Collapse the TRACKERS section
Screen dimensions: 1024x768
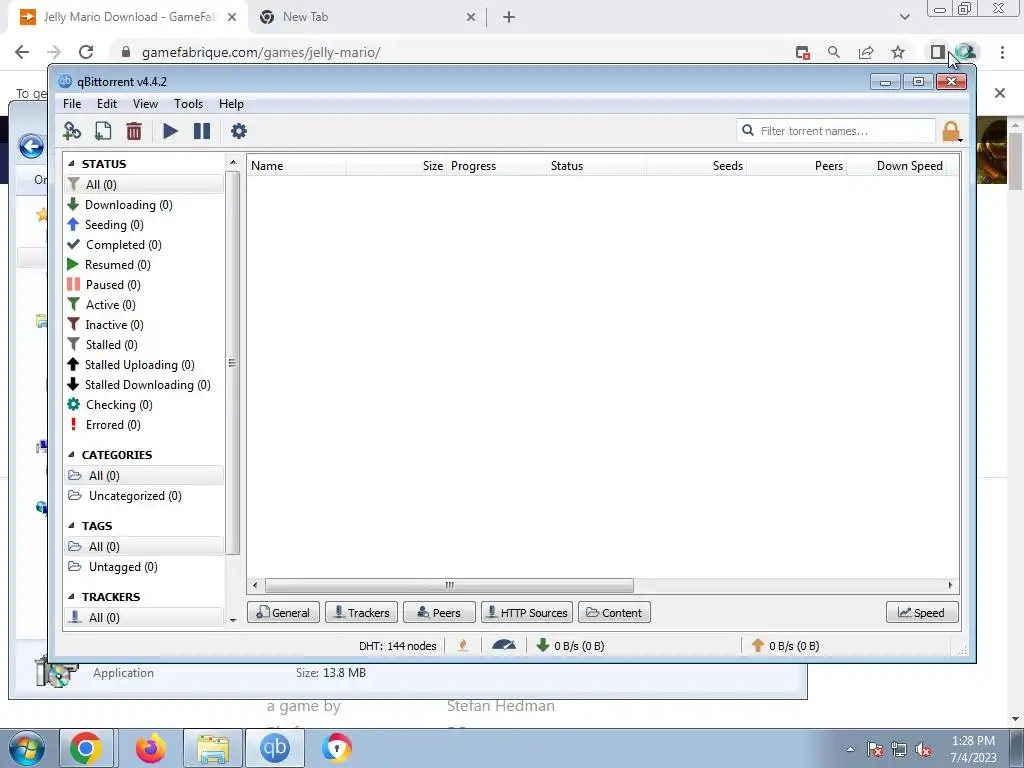71,597
